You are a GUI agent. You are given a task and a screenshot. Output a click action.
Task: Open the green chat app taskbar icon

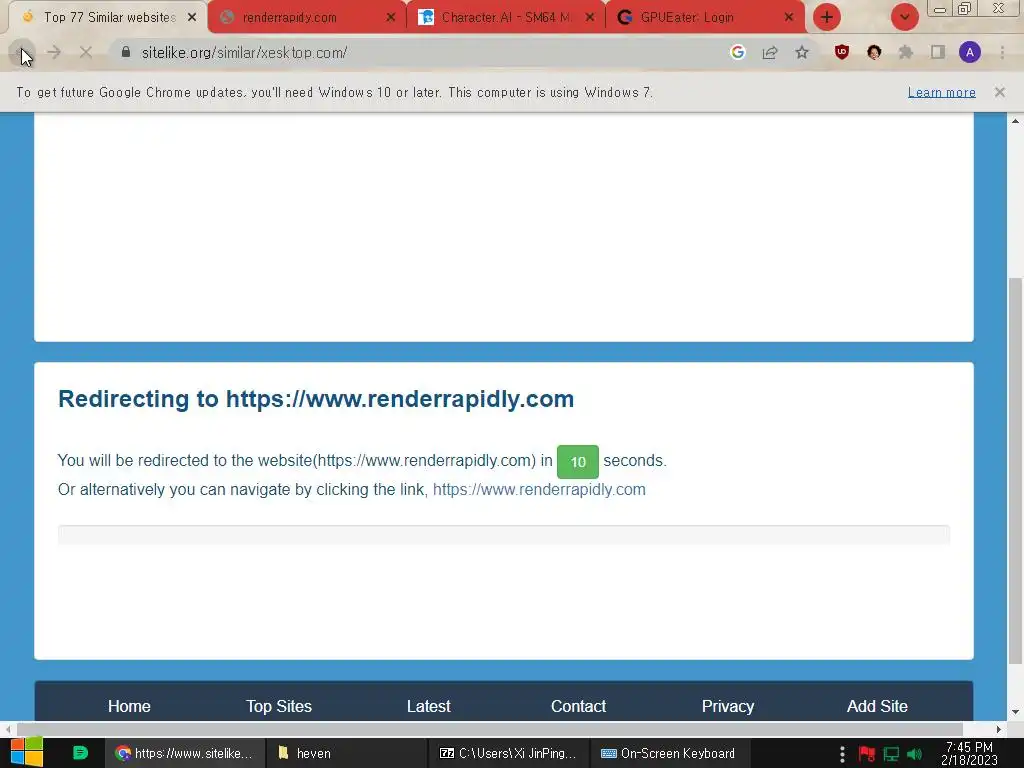point(80,753)
